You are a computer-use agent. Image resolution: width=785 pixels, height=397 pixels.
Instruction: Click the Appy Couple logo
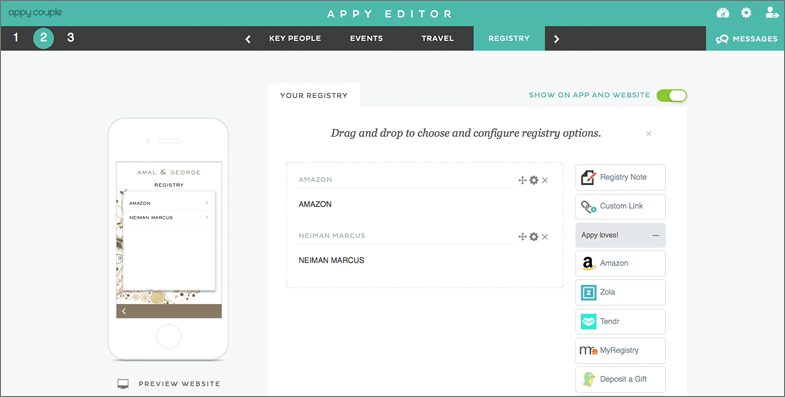tap(35, 13)
